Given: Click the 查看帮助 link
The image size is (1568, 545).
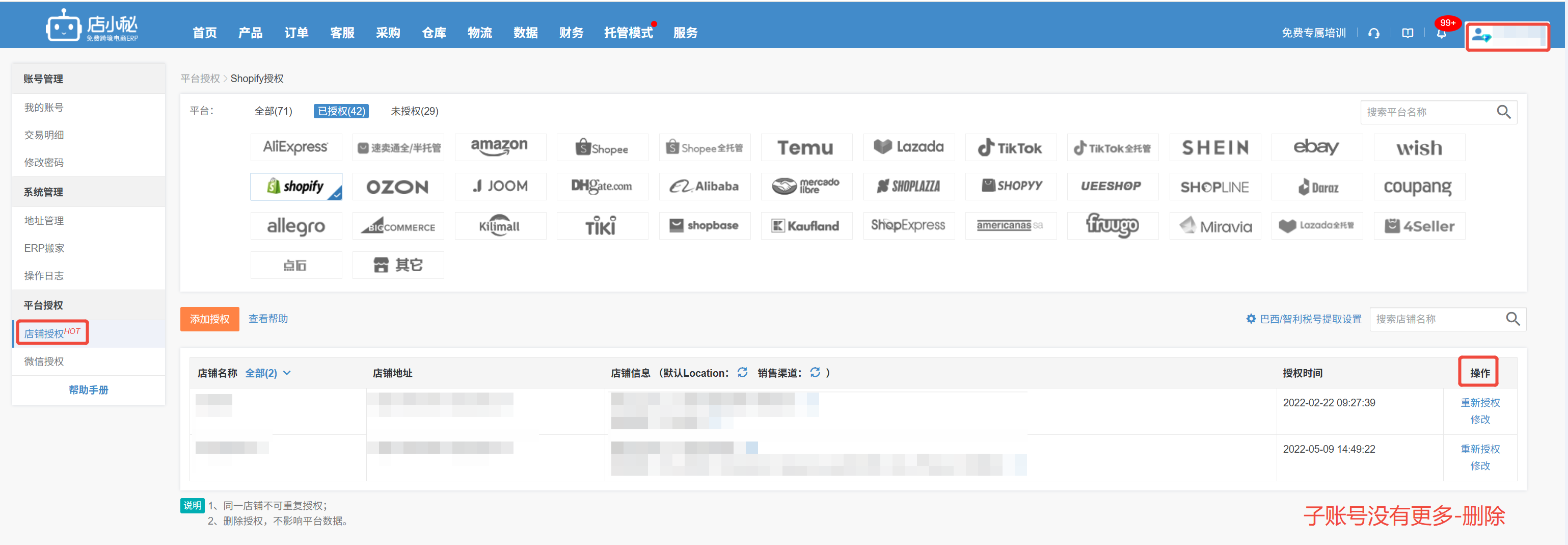Looking at the screenshot, I should coord(268,319).
